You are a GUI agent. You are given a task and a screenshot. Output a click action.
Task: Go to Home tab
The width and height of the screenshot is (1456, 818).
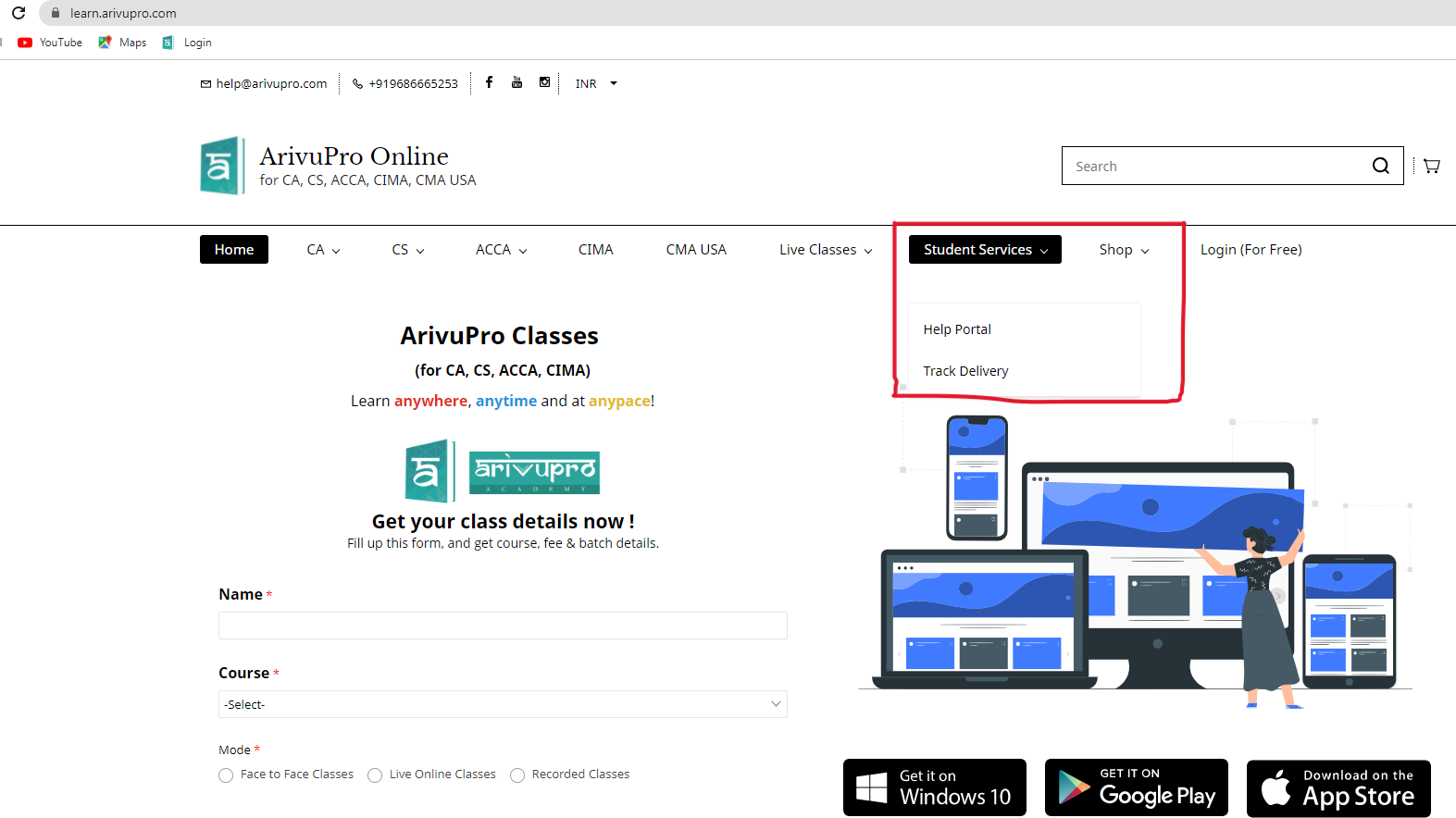(234, 250)
